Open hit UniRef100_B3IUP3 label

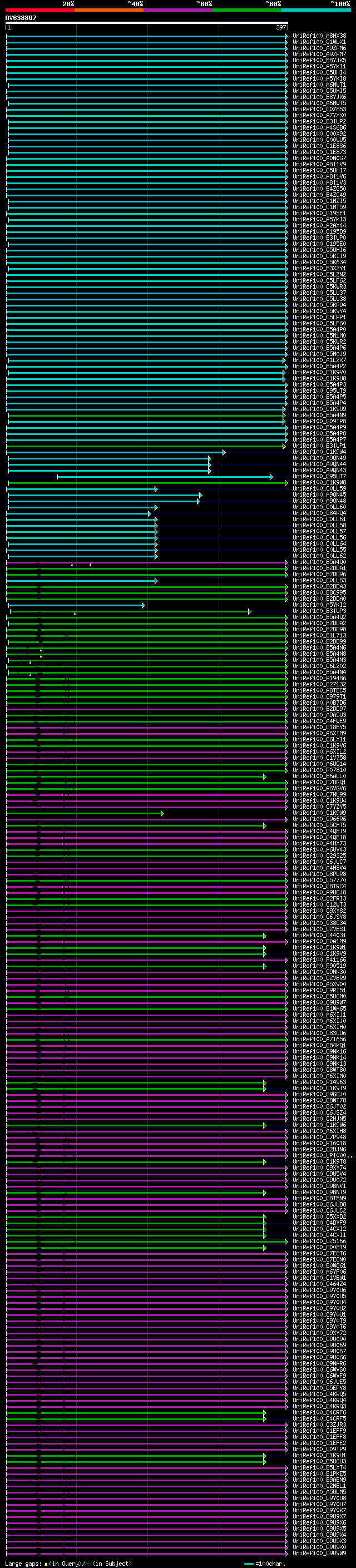[319, 611]
